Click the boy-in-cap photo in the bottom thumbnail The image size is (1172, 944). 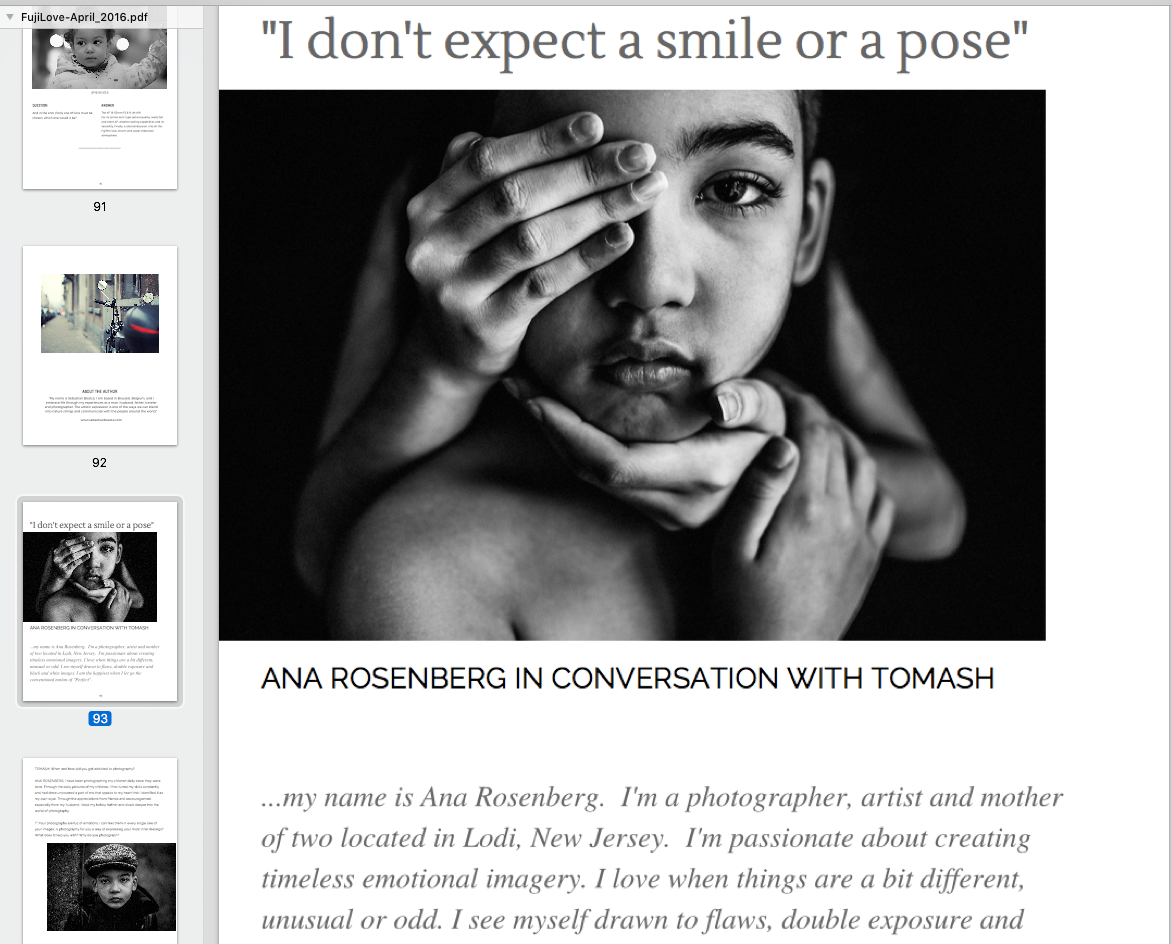tap(111, 886)
